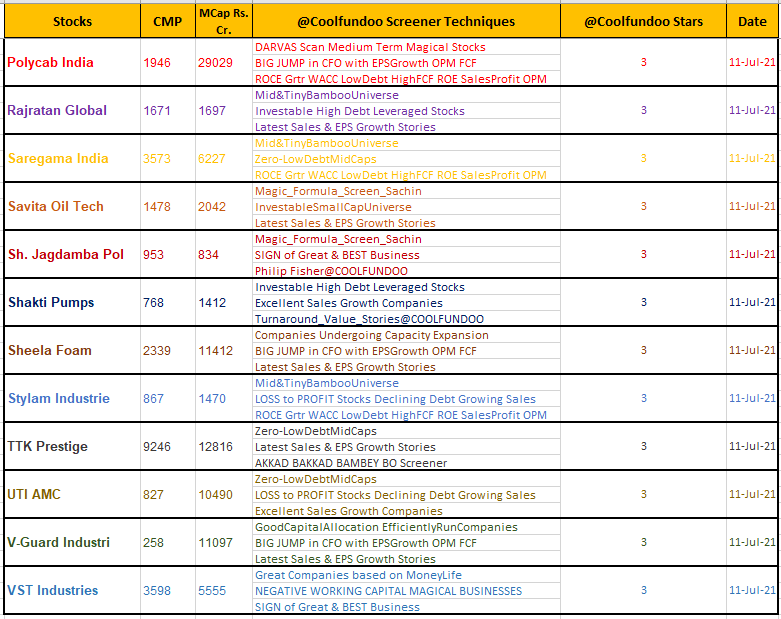
Task: Click Rajratan's Investable High Debt Leveraged Stocks
Action: [406, 111]
